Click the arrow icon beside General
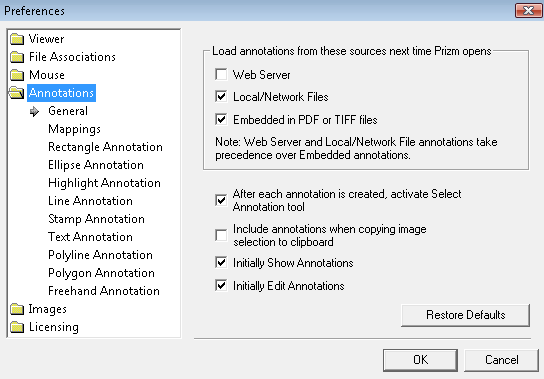The image size is (544, 379). coord(34,111)
